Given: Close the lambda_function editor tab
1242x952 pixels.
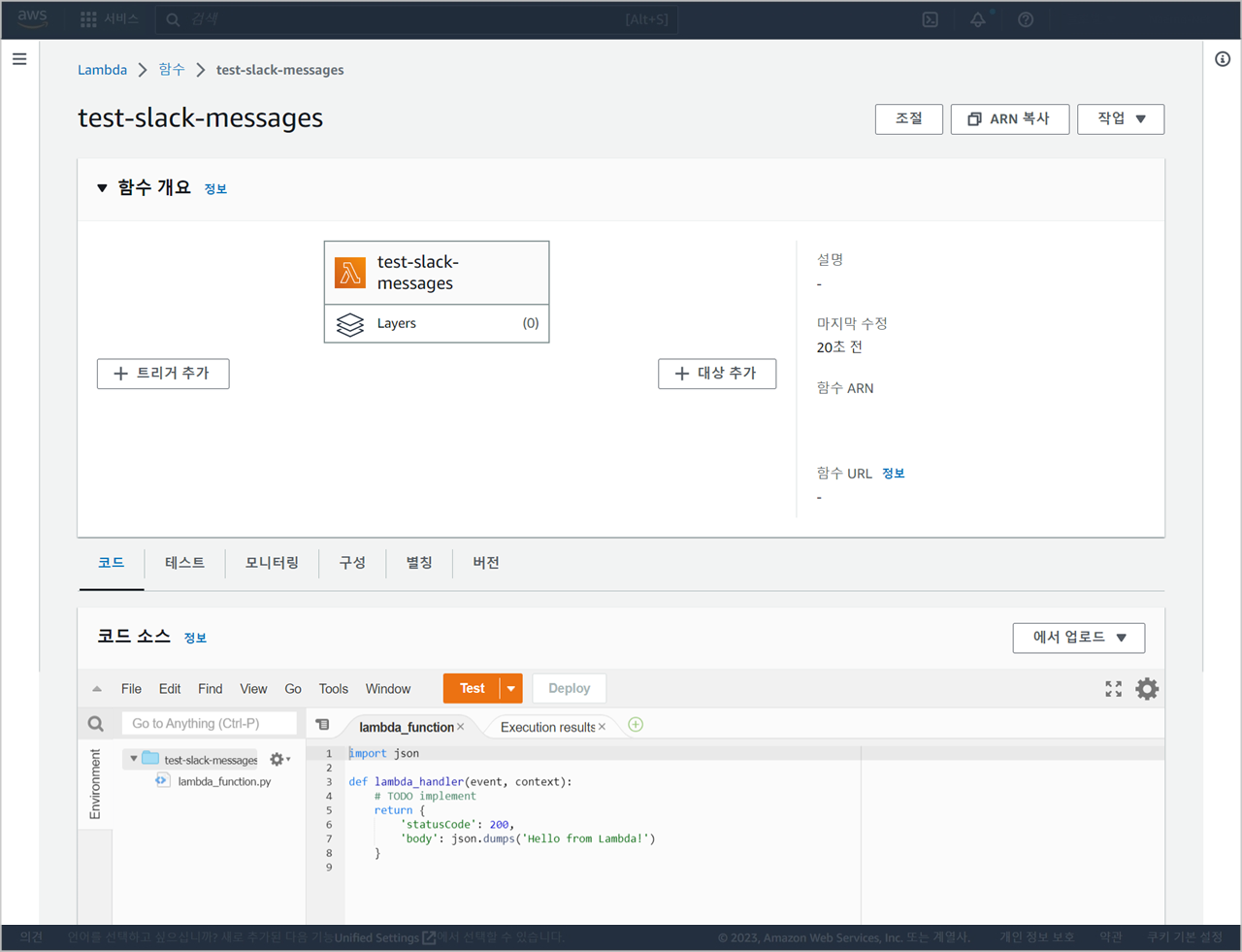Looking at the screenshot, I should point(461,727).
